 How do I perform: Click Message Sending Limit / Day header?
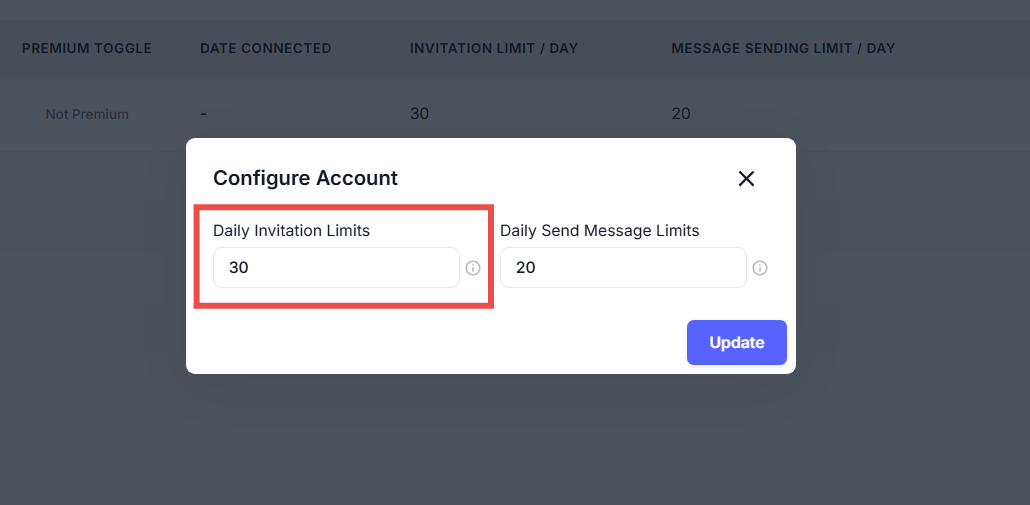[x=783, y=48]
